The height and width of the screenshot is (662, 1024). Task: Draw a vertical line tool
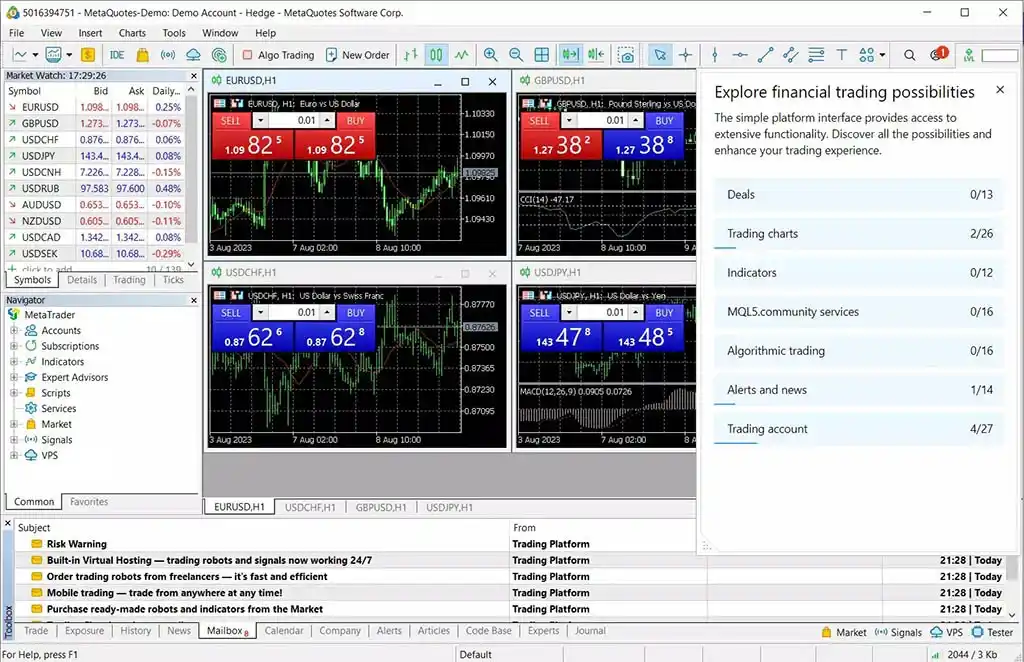(714, 55)
